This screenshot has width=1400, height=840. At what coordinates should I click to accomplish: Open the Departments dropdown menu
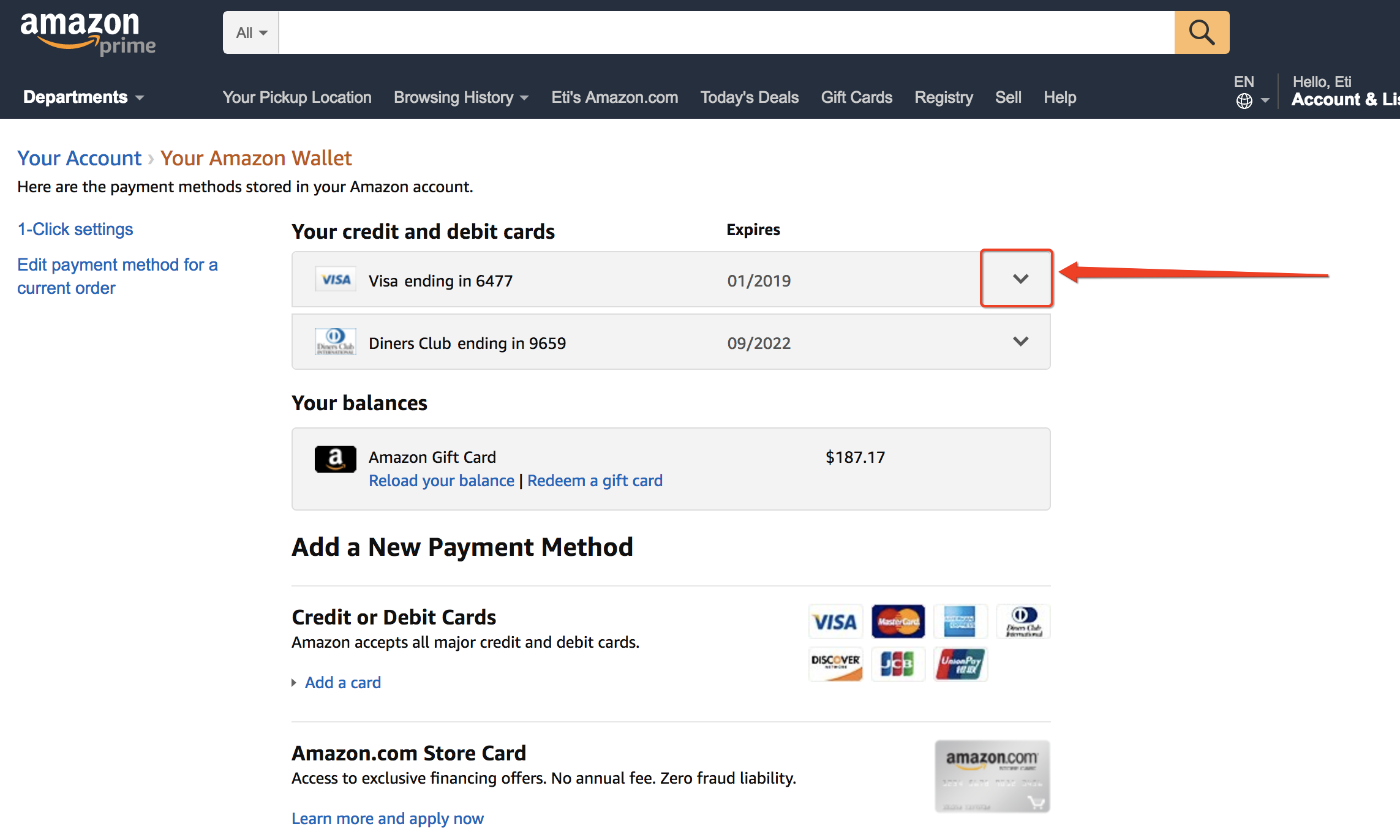(x=84, y=97)
